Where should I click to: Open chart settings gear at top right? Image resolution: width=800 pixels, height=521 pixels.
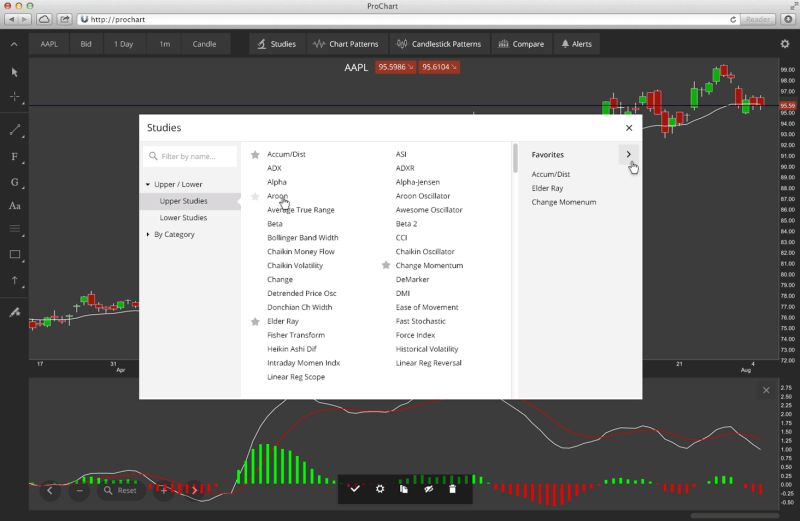pos(785,44)
